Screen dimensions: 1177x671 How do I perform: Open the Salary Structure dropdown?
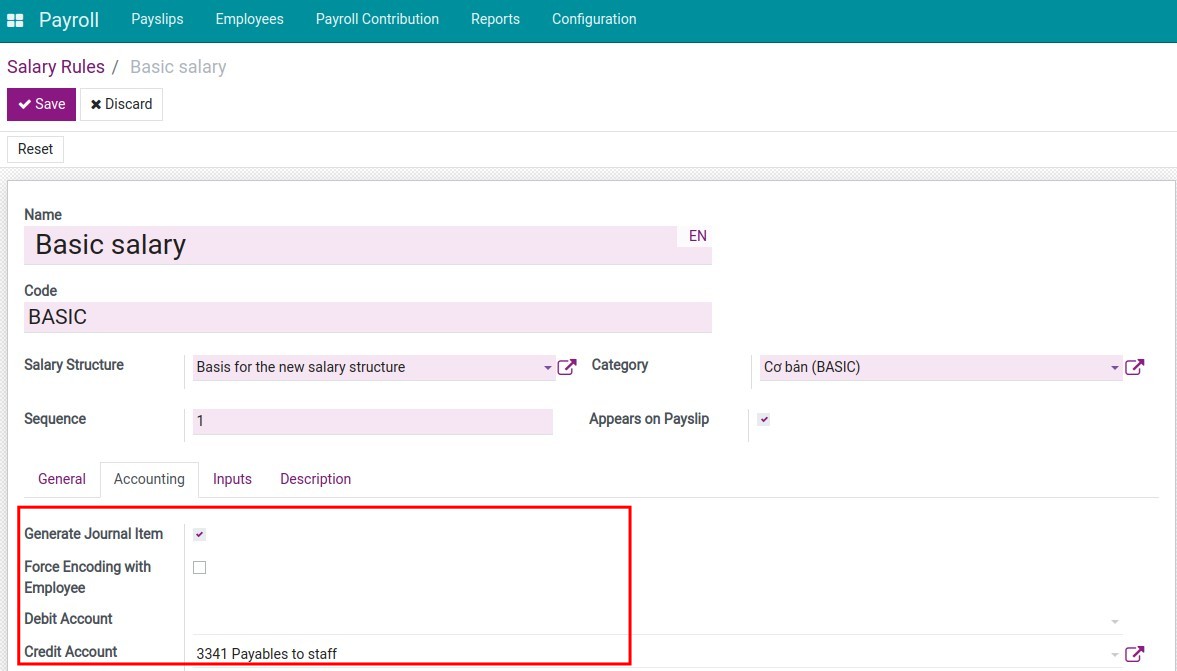point(546,368)
